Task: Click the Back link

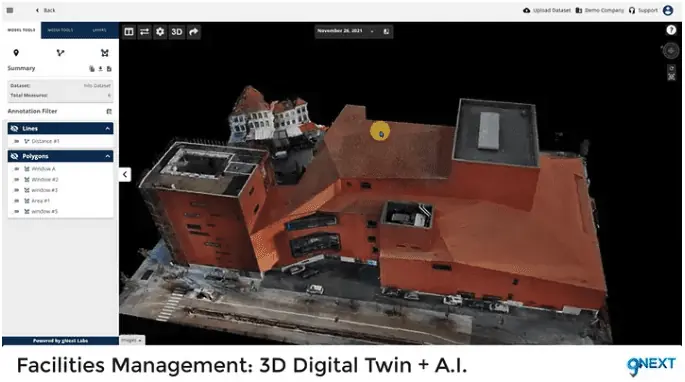Action: click(x=45, y=10)
